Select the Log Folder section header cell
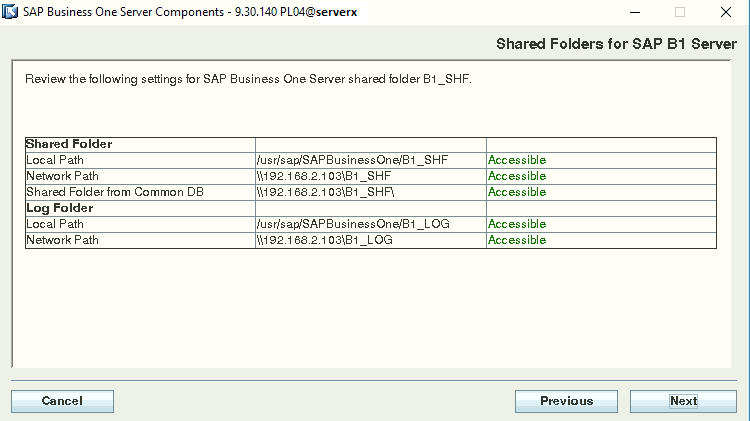The image size is (750, 421). click(60, 208)
